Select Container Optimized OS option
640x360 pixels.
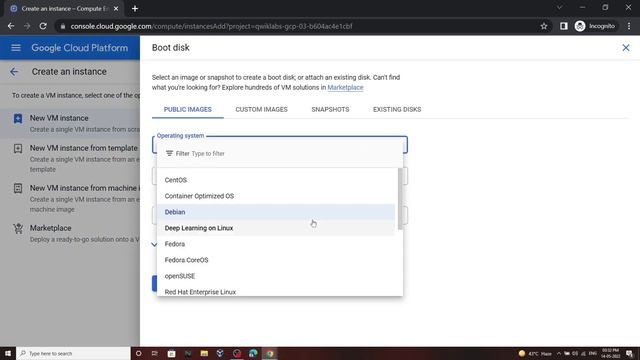point(276,196)
